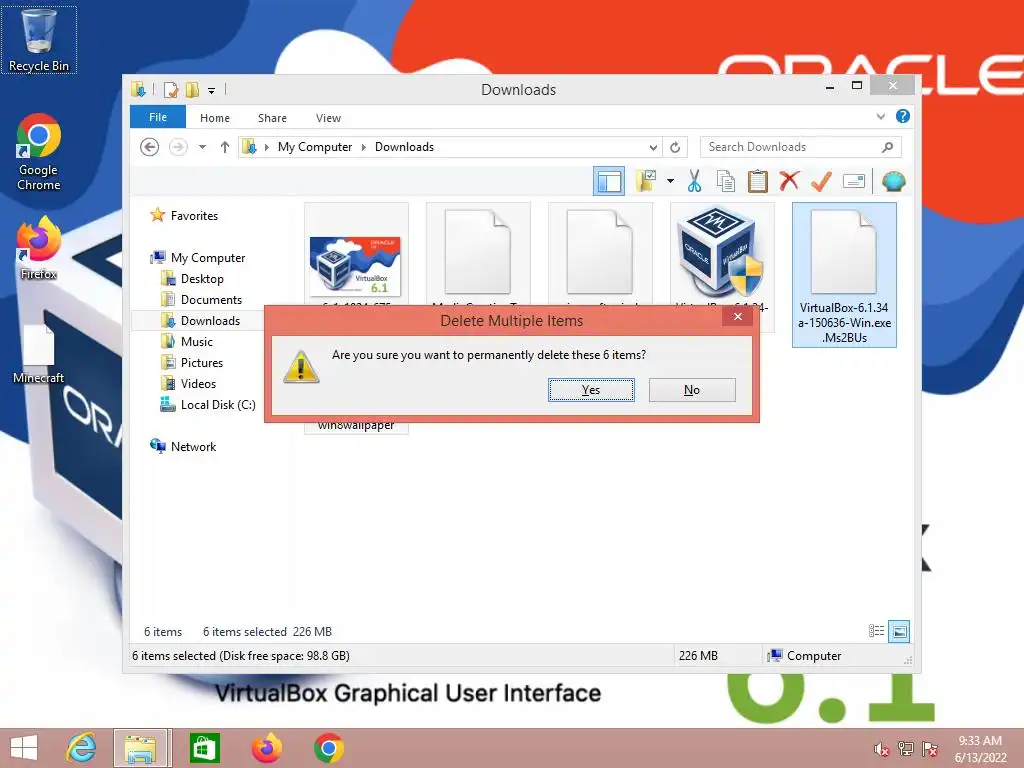
Task: Switch to the View ribbon tab
Action: click(x=328, y=118)
